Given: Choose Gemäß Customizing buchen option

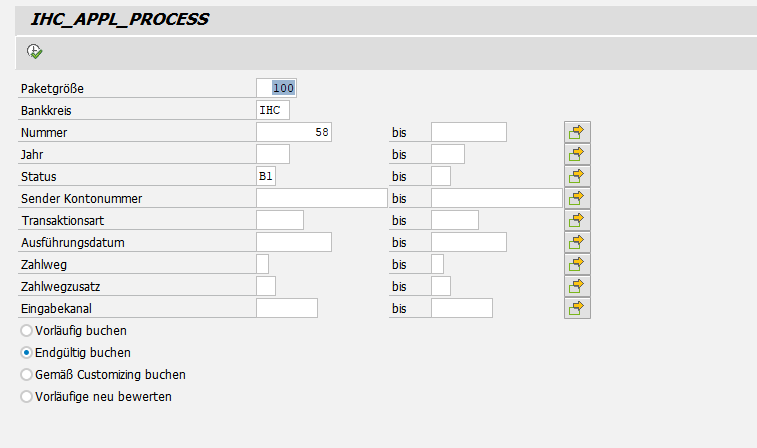Looking at the screenshot, I should (x=27, y=374).
